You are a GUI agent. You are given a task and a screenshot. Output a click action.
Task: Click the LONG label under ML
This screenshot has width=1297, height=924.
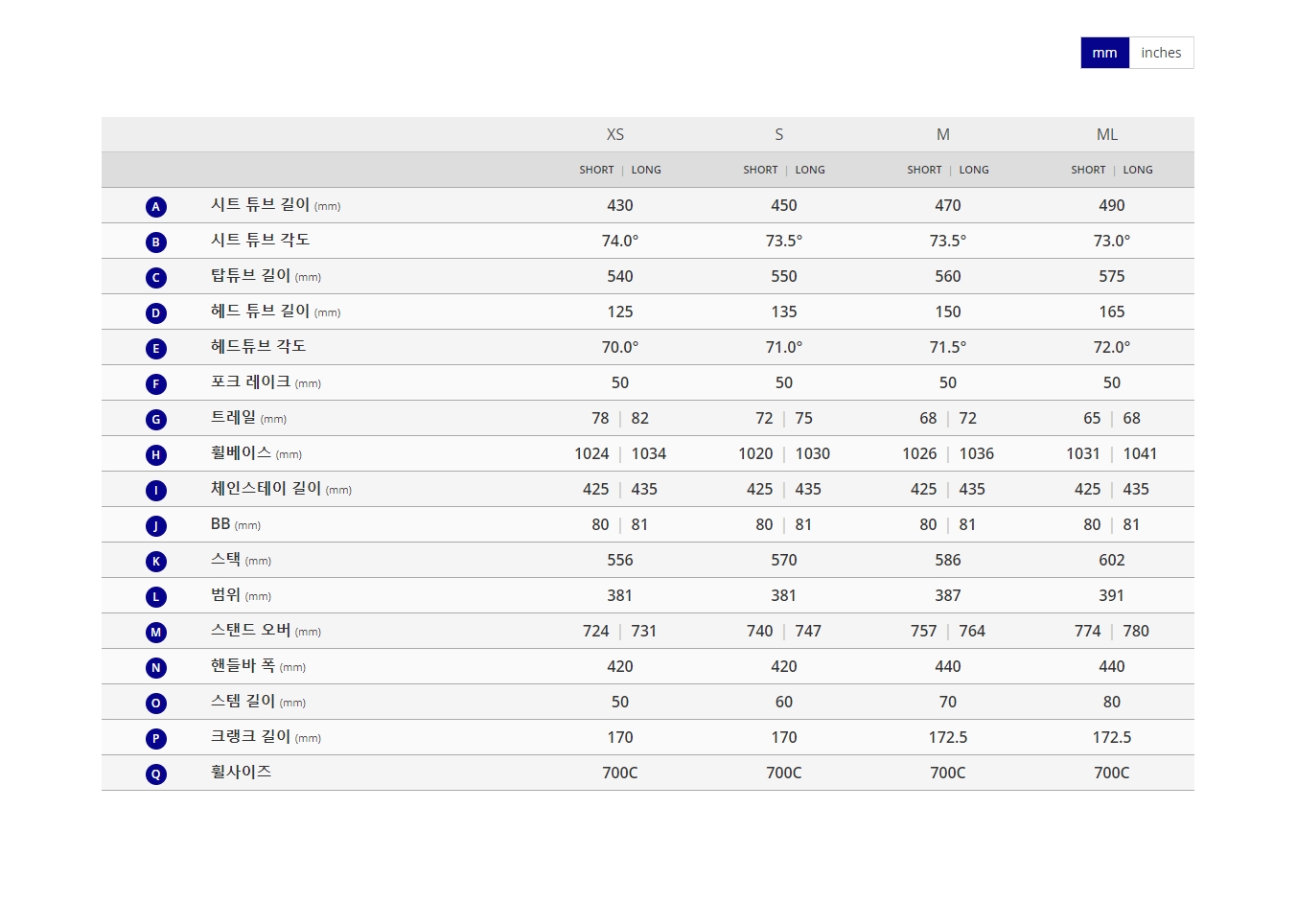pyautogui.click(x=1138, y=170)
